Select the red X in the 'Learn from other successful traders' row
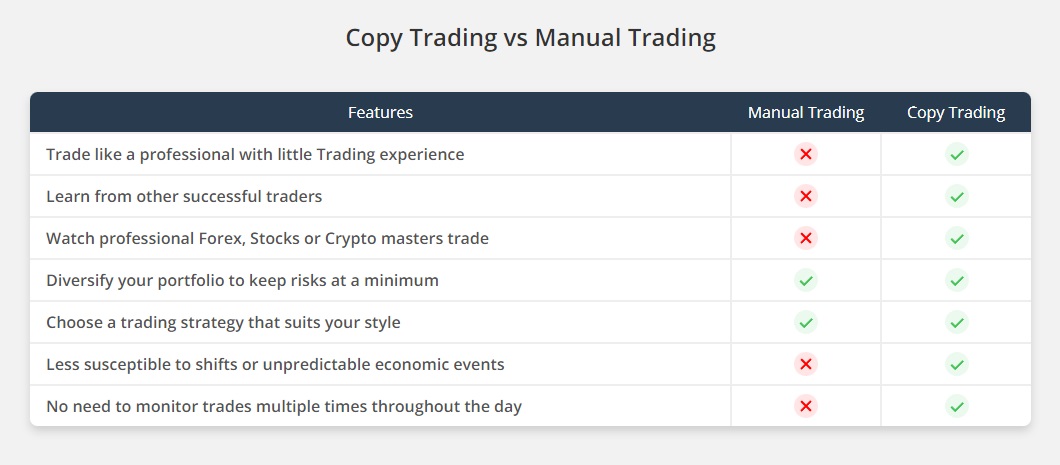1060x465 pixels. point(805,196)
